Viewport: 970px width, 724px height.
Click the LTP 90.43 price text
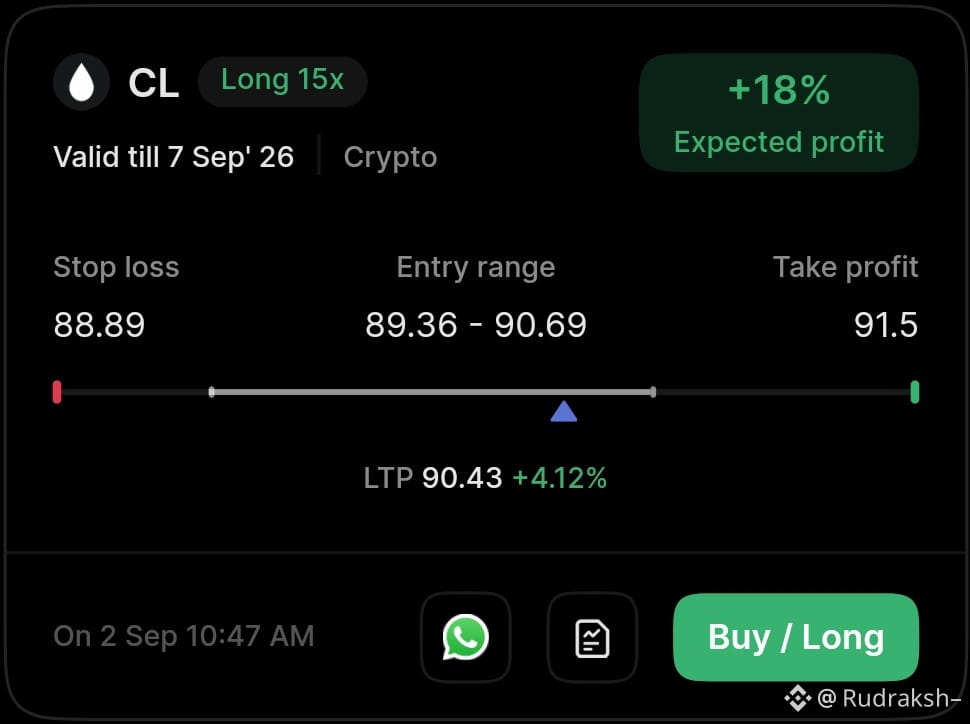pyautogui.click(x=432, y=478)
